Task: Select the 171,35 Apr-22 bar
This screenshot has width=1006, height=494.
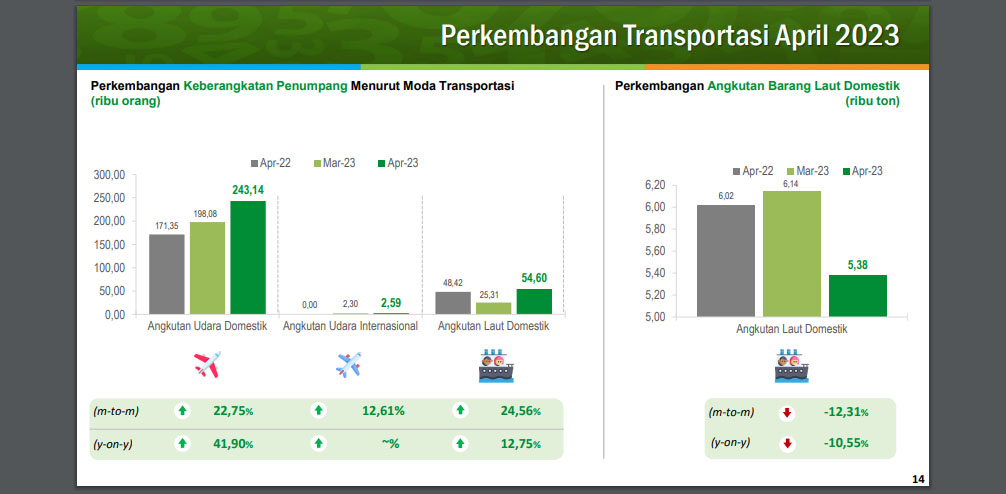Action: point(167,275)
